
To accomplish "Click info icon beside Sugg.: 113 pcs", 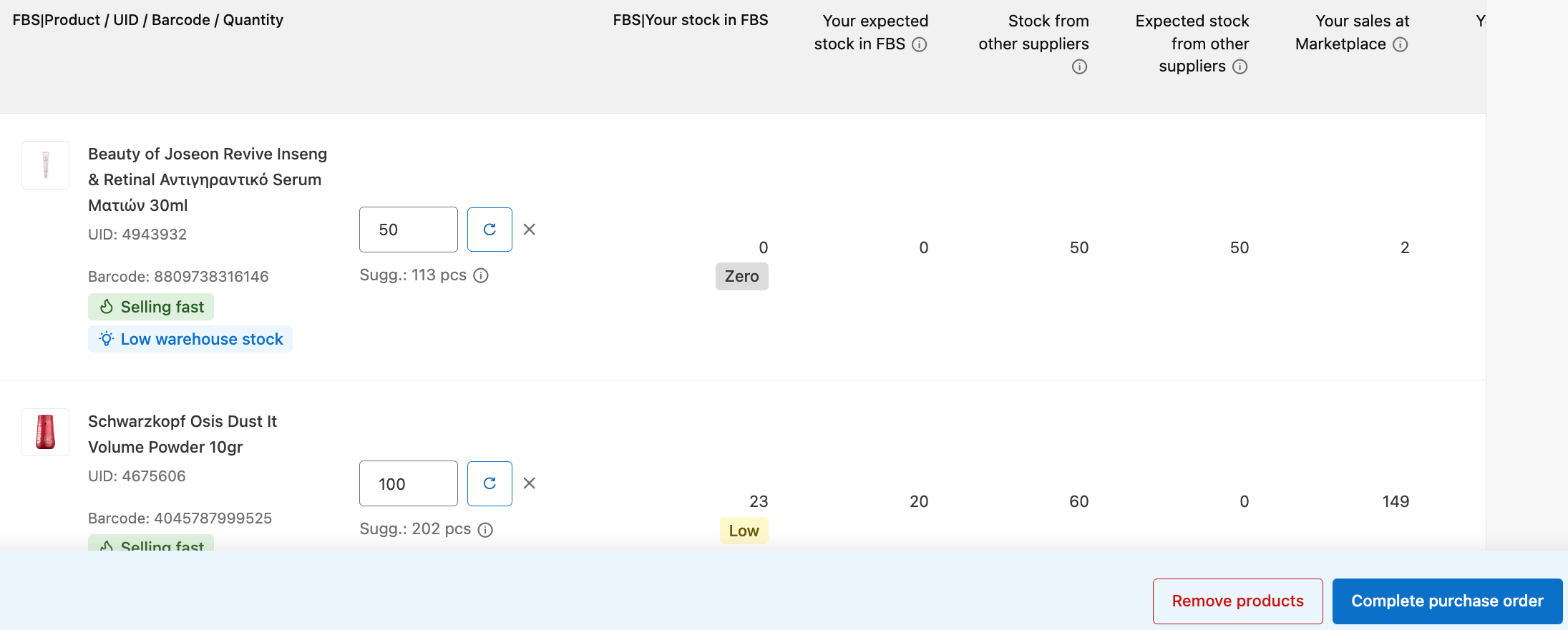I will point(481,276).
